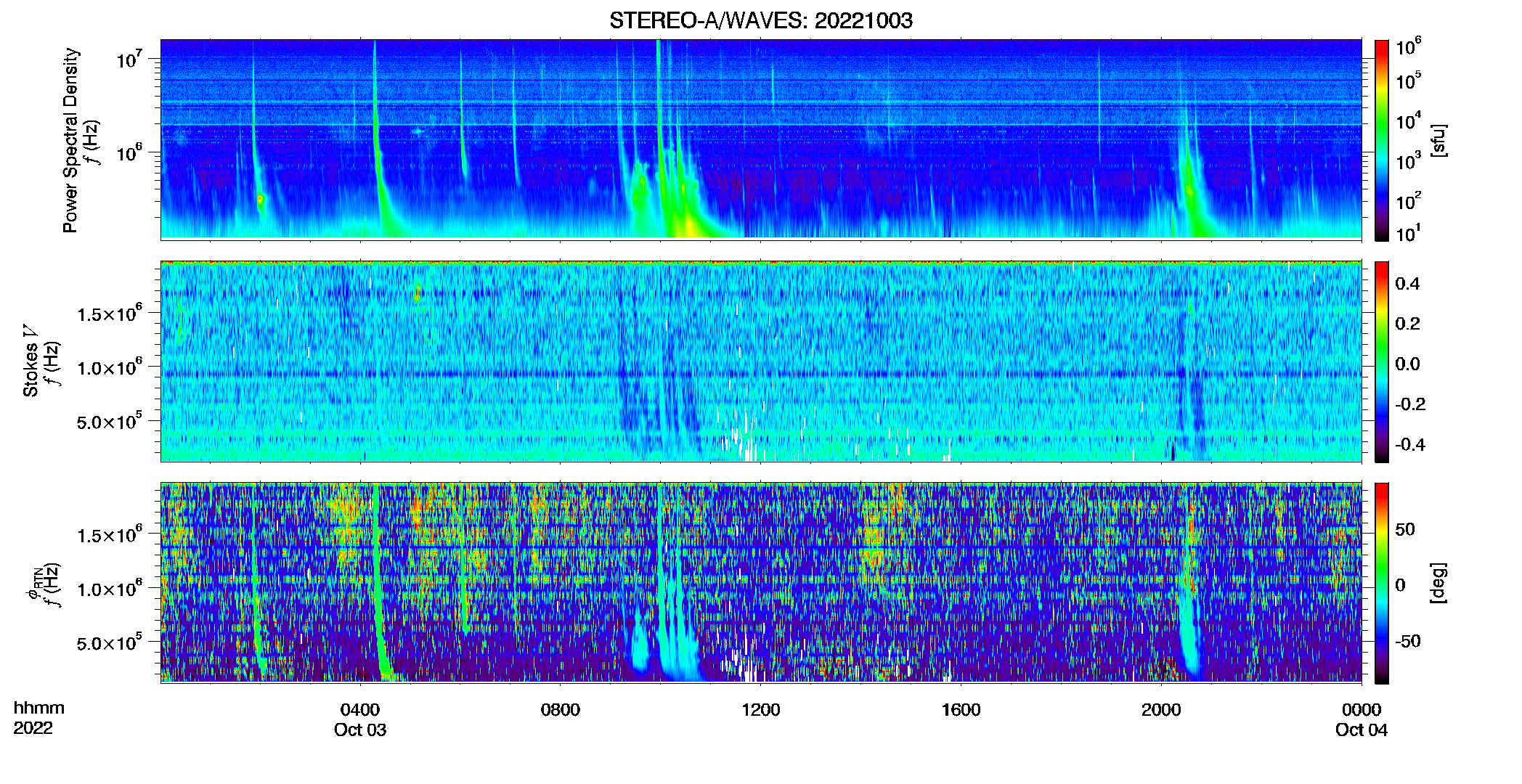Click the STEREO-A/WAVES: 20221003 plot title
This screenshot has width=1522, height=784.
[x=760, y=20]
